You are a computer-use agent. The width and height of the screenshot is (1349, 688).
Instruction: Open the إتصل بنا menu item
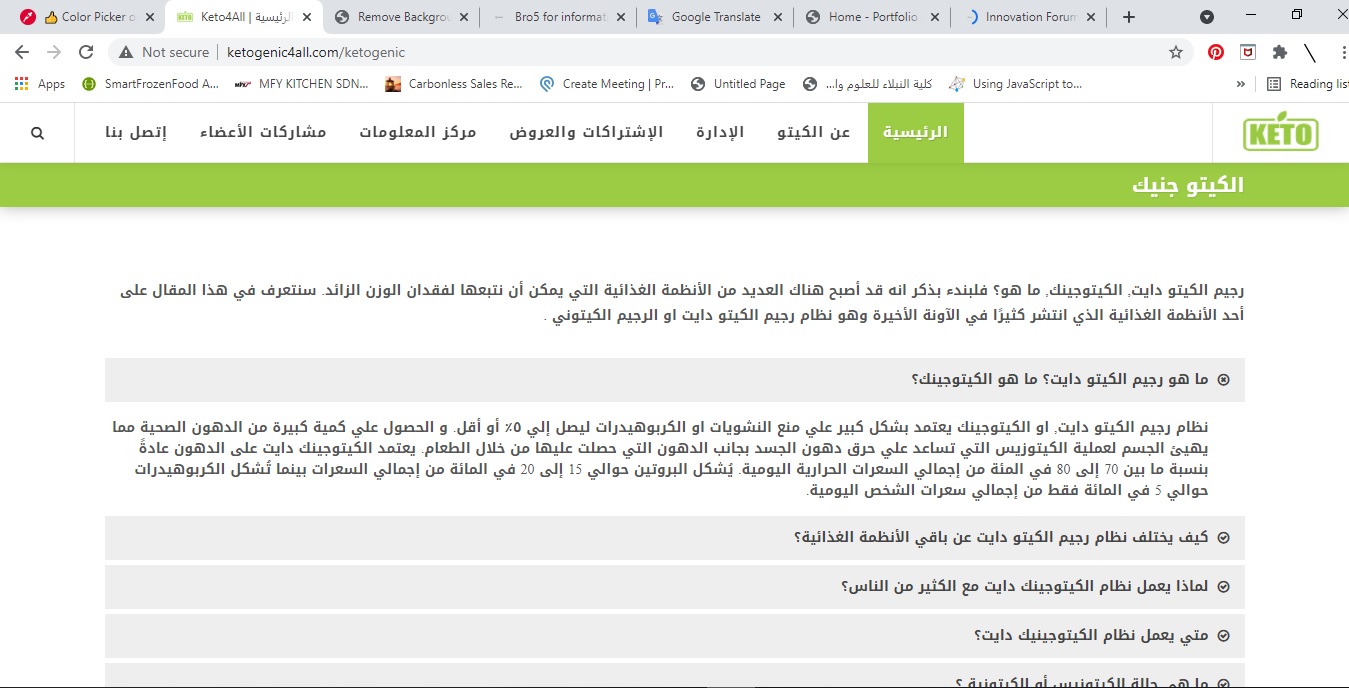click(136, 132)
